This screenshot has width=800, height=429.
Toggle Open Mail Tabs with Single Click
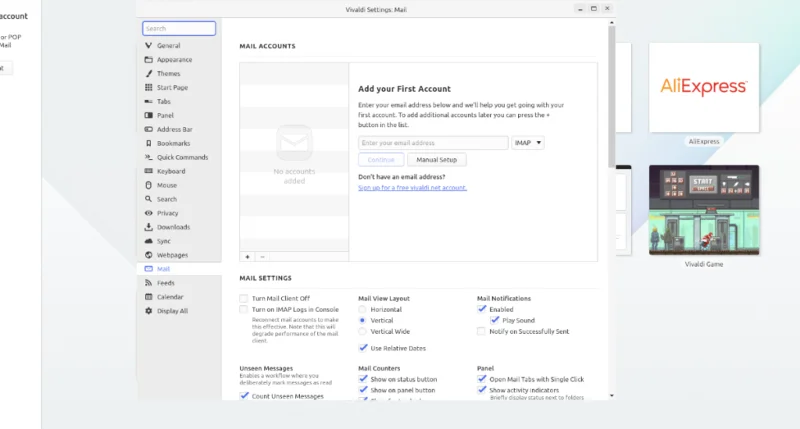[482, 379]
